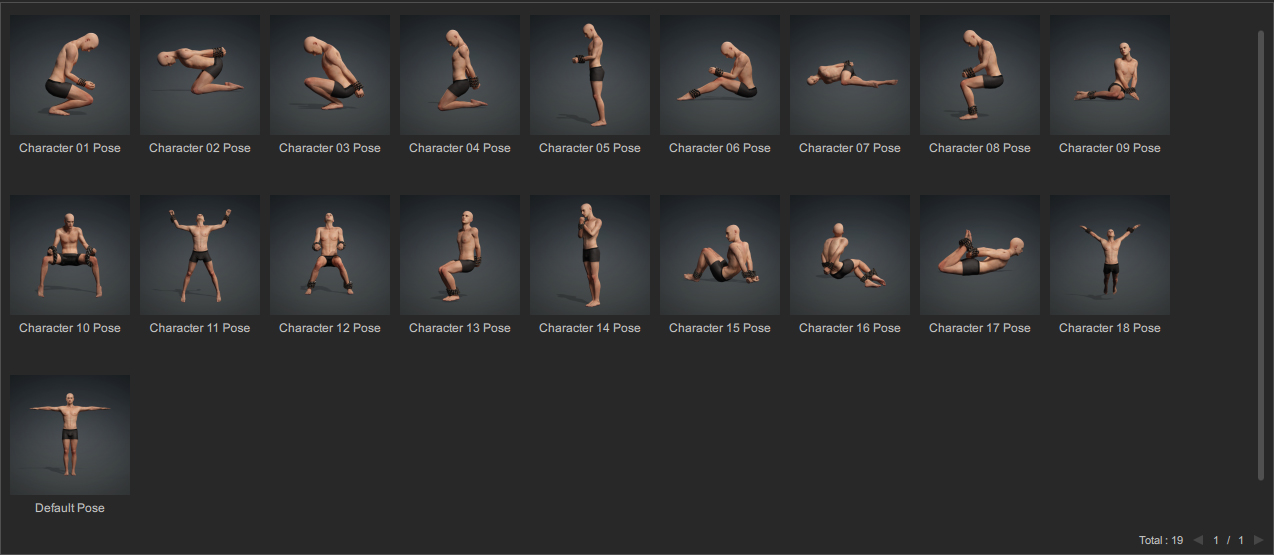The width and height of the screenshot is (1274, 555).
Task: Click the vertical scrollbar on the right
Action: click(1261, 255)
